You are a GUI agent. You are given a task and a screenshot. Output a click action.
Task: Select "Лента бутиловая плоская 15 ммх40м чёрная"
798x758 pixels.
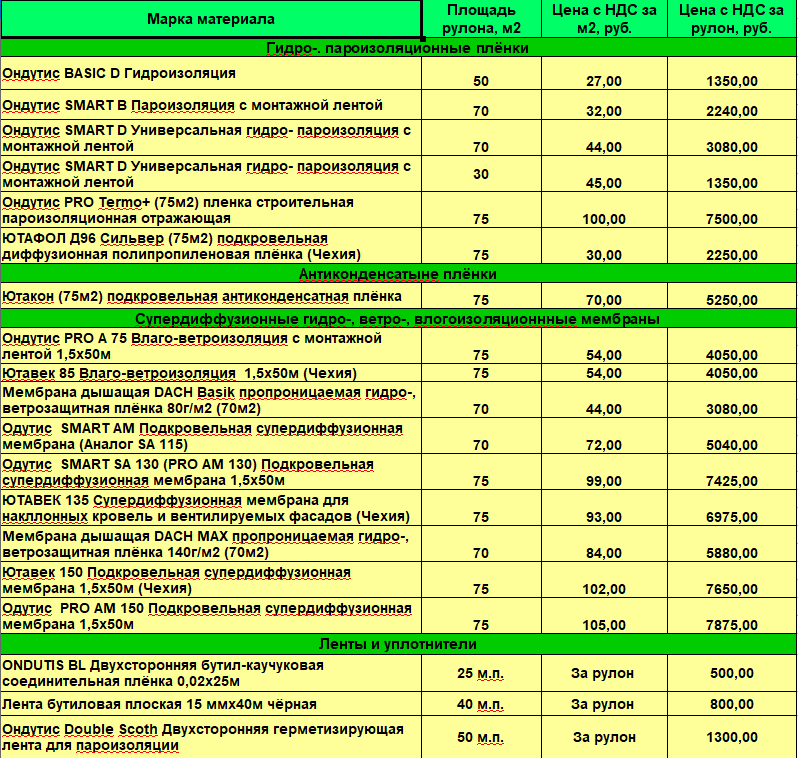211,704
